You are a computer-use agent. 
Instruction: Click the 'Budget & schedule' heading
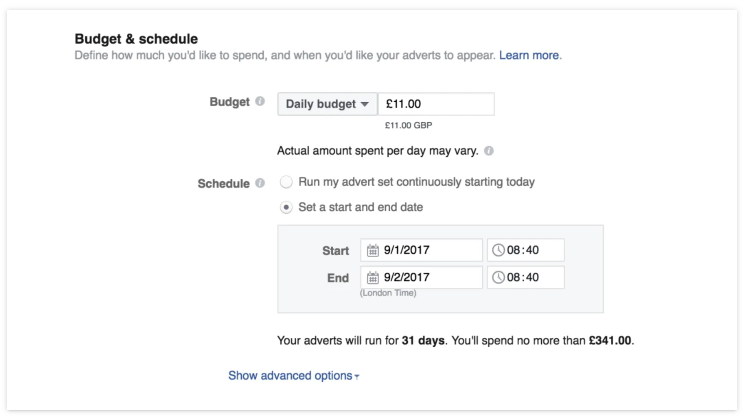coord(136,38)
